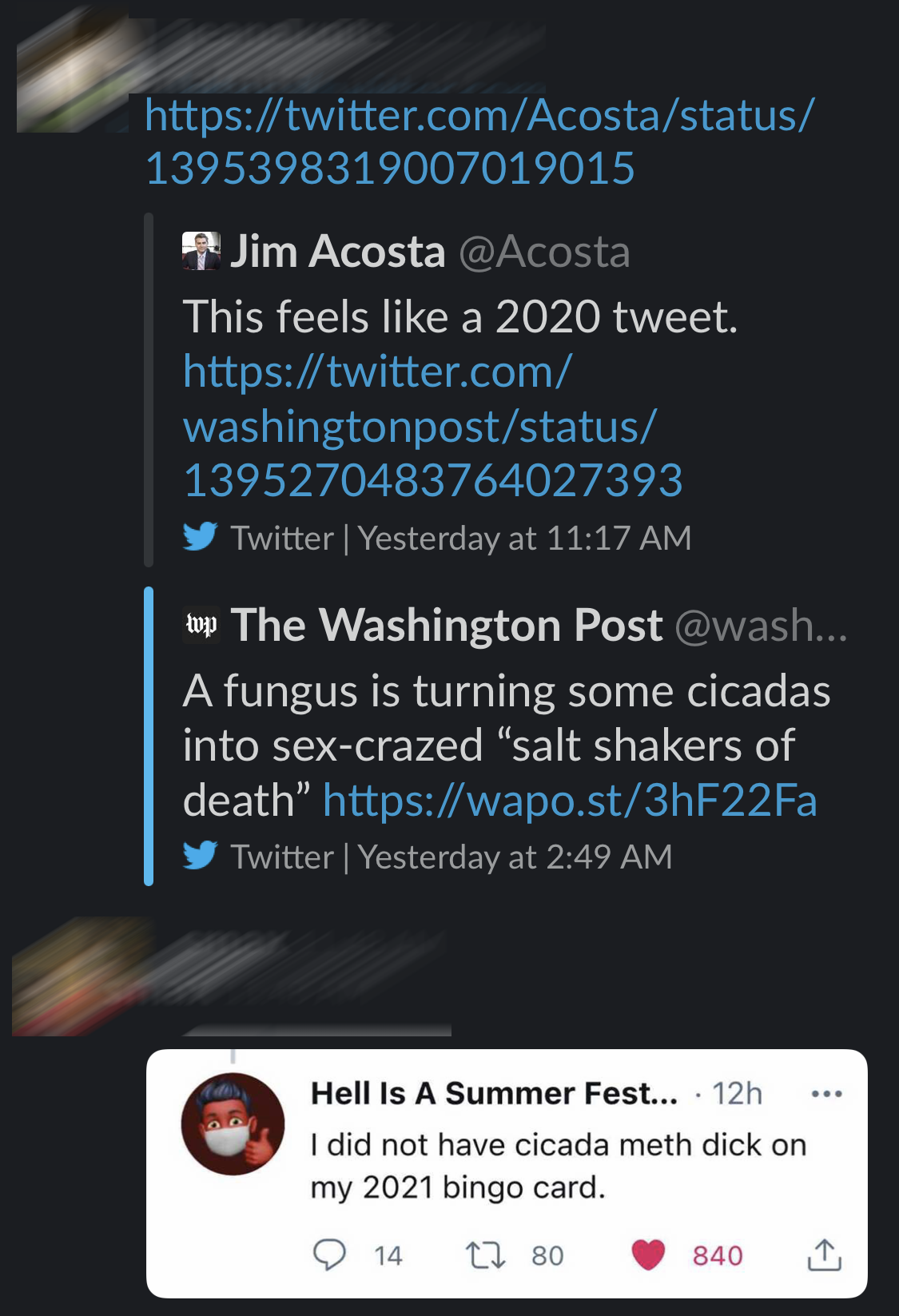The width and height of the screenshot is (899, 1316).
Task: Click Jim Acosta's profile avatar
Action: [201, 251]
